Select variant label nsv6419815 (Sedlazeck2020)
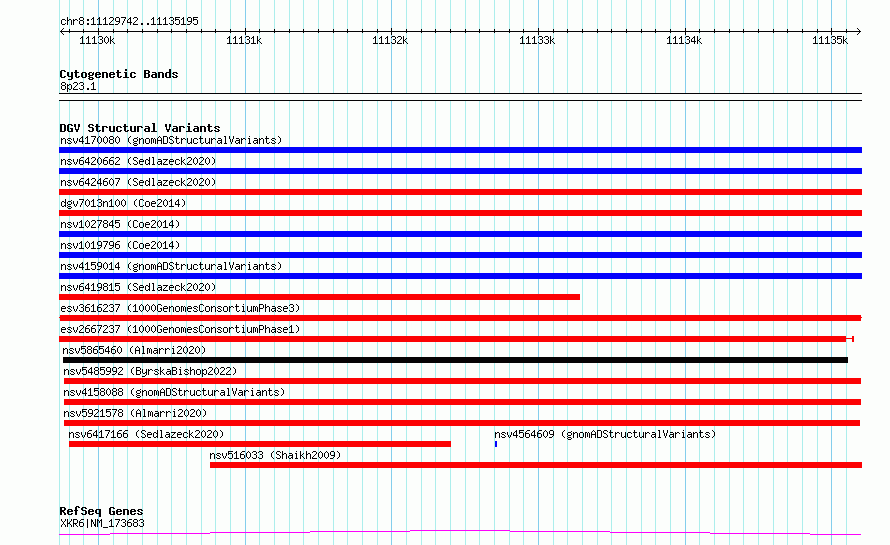The width and height of the screenshot is (890, 545). click(138, 287)
